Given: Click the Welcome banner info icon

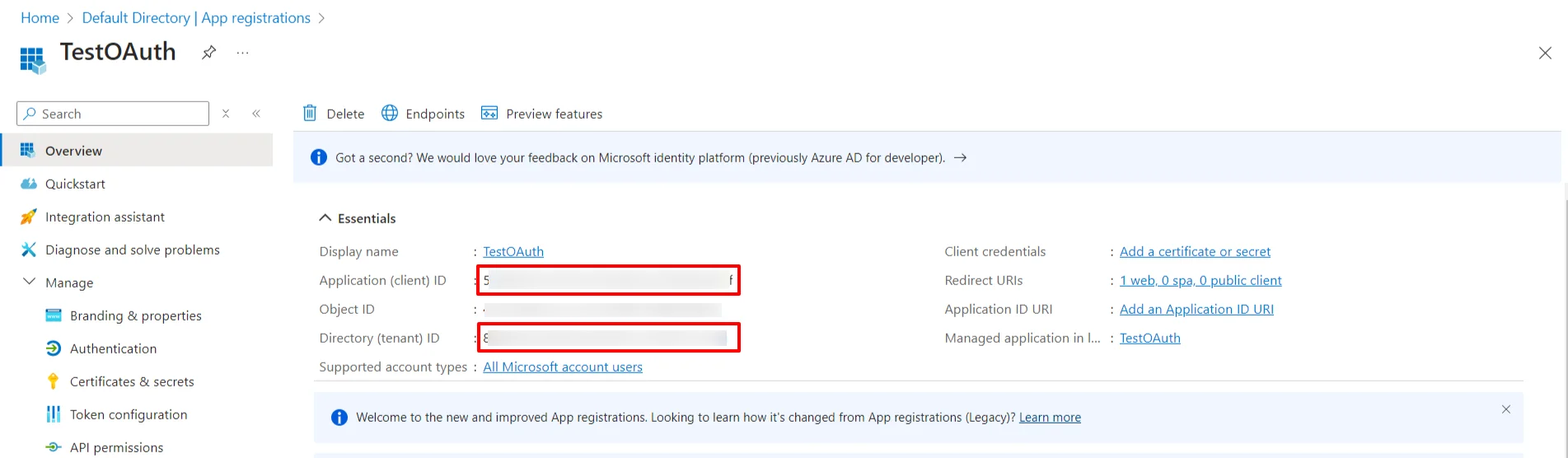Looking at the screenshot, I should click(339, 418).
